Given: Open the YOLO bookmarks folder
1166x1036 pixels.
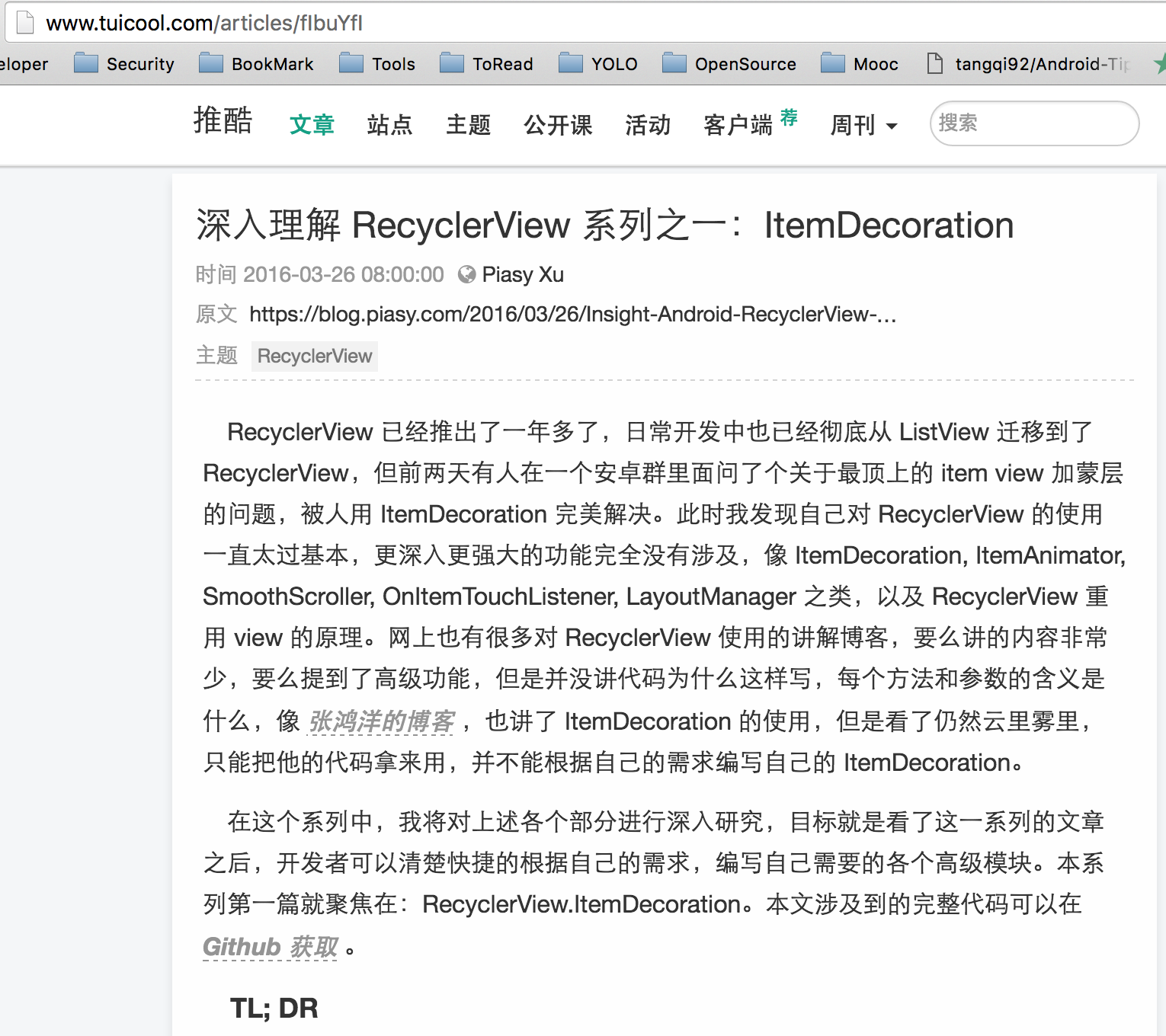Looking at the screenshot, I should [599, 64].
